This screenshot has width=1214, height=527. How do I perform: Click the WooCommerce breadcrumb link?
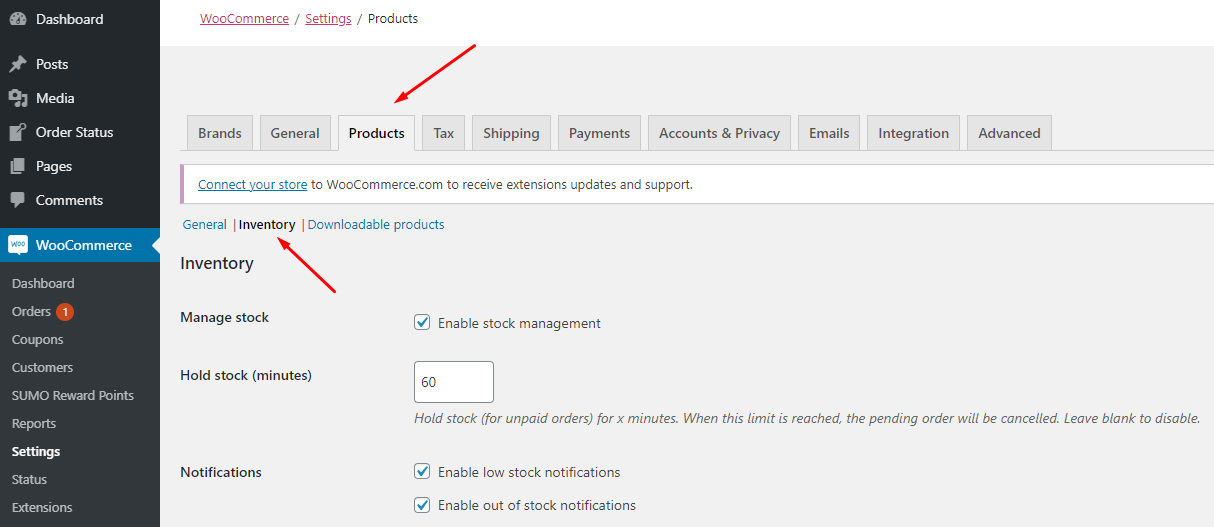pyautogui.click(x=244, y=19)
